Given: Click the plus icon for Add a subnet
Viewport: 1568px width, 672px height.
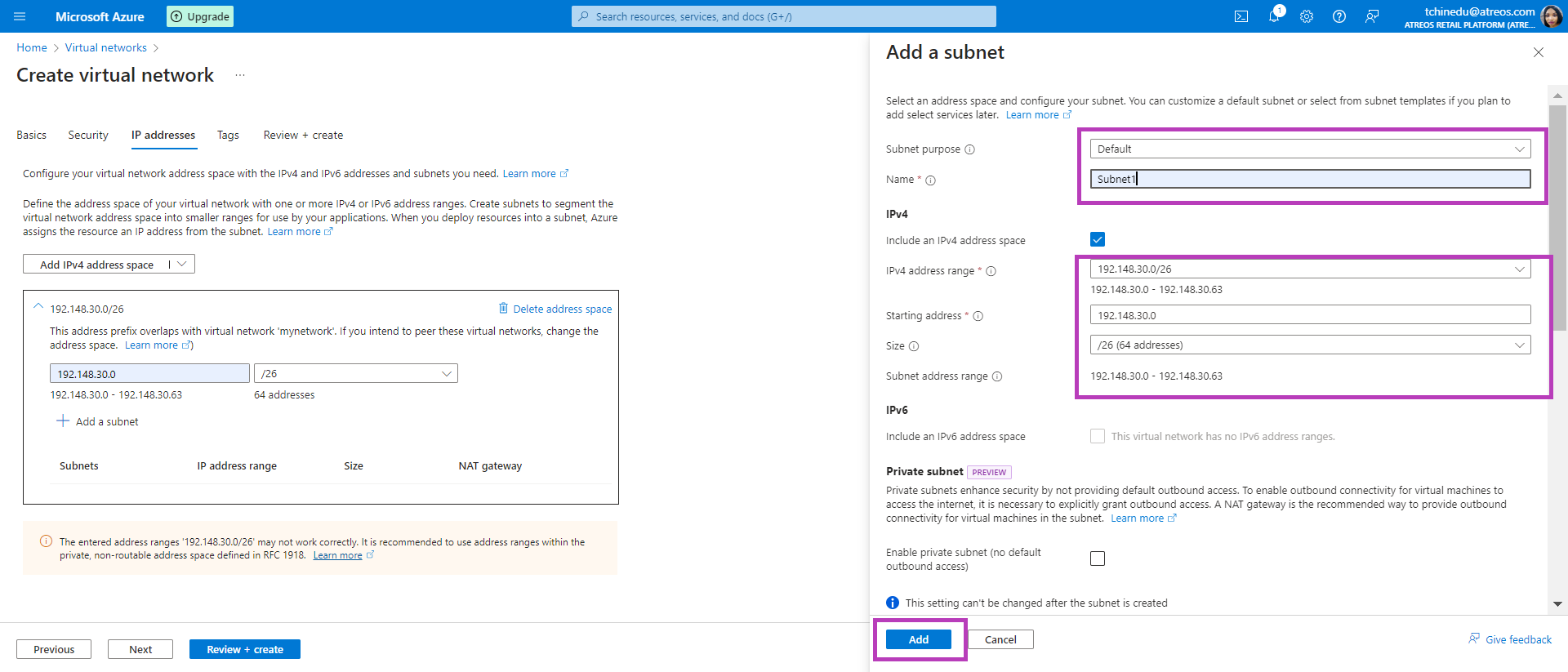Looking at the screenshot, I should 63,421.
